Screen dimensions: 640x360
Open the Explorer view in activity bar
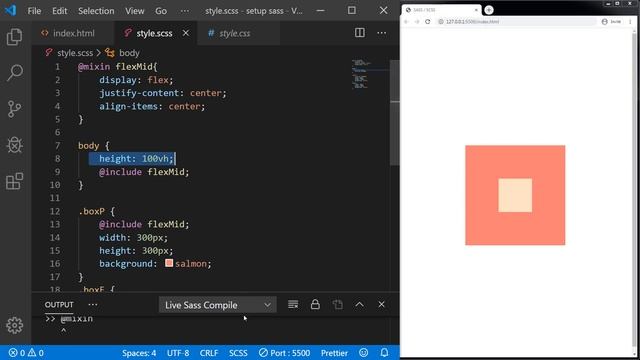click(x=15, y=37)
